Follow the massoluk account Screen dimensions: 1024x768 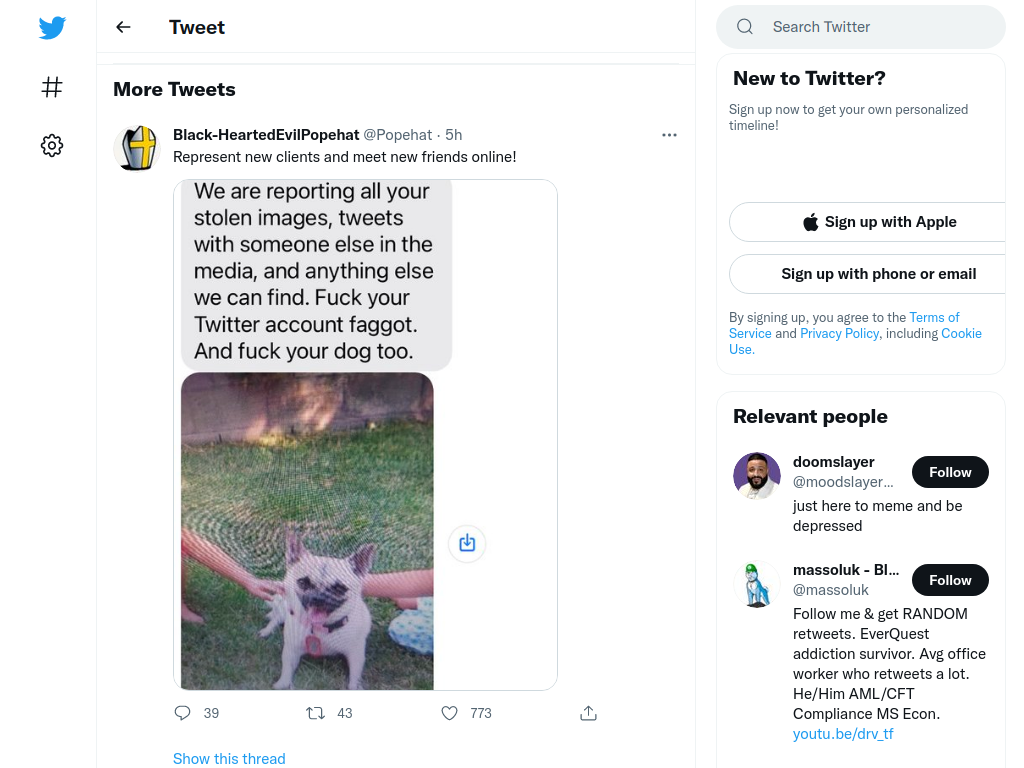coord(950,580)
